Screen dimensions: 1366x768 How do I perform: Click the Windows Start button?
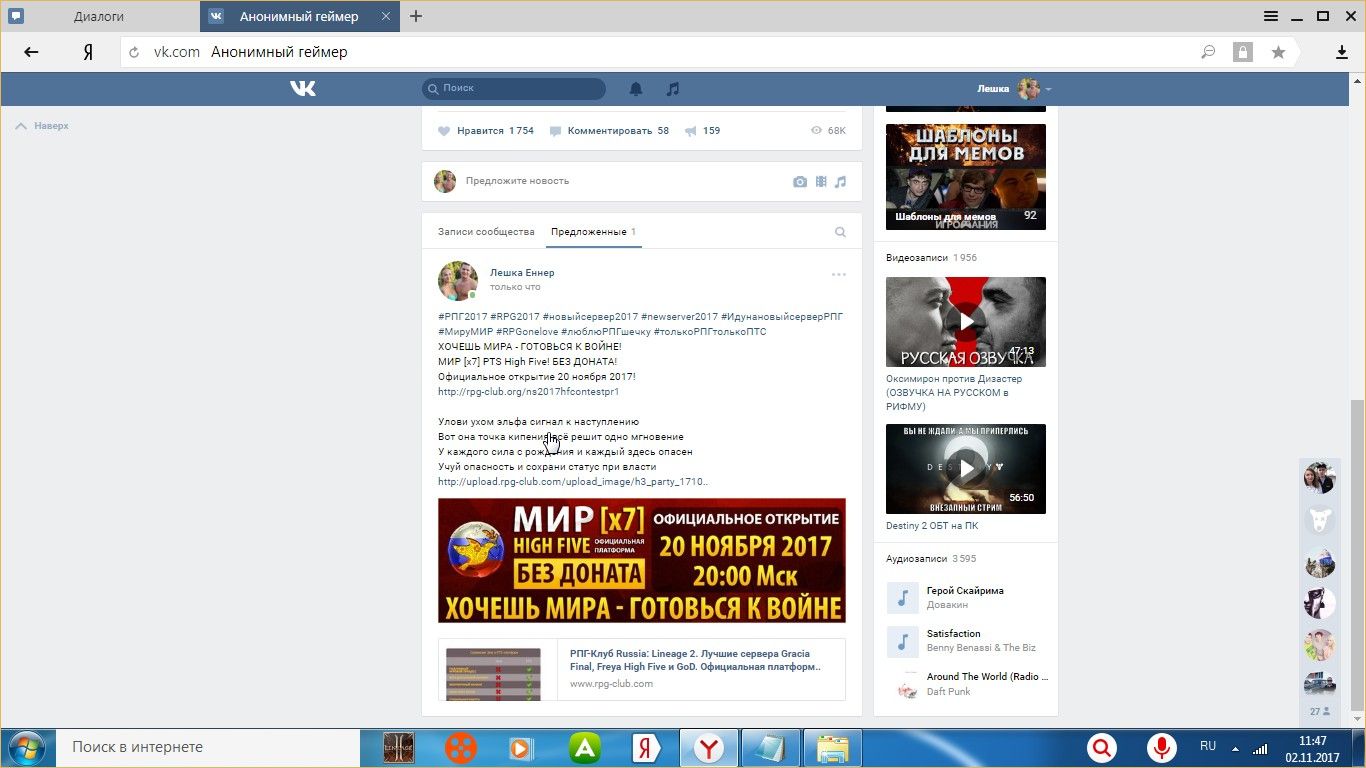[x=25, y=748]
